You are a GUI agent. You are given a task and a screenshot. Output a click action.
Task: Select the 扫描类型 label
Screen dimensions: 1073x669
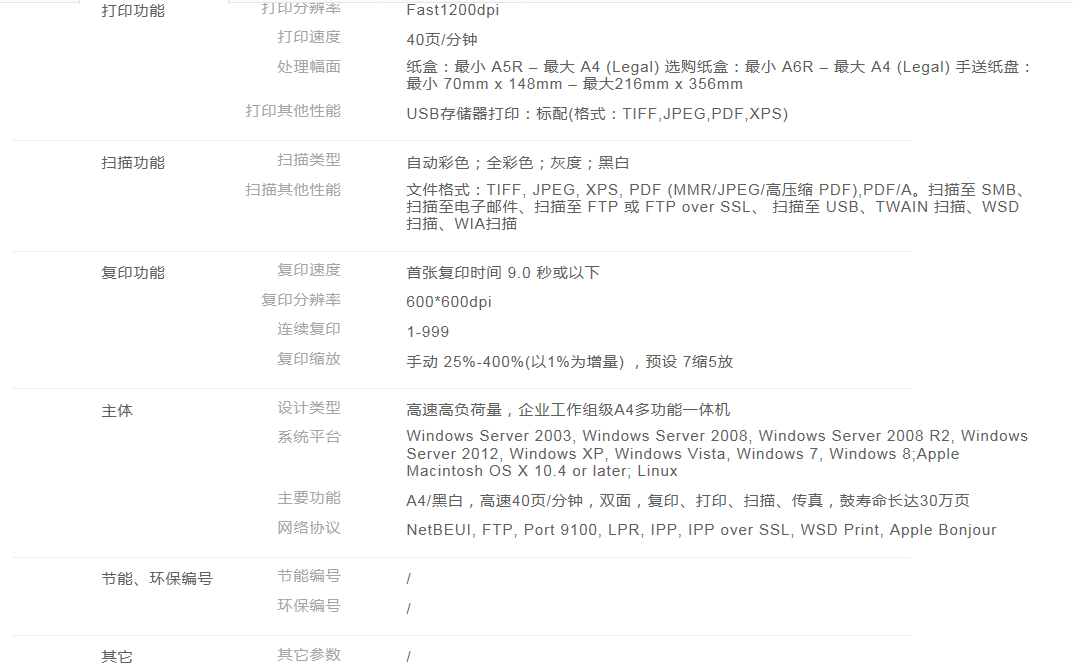coord(308,160)
